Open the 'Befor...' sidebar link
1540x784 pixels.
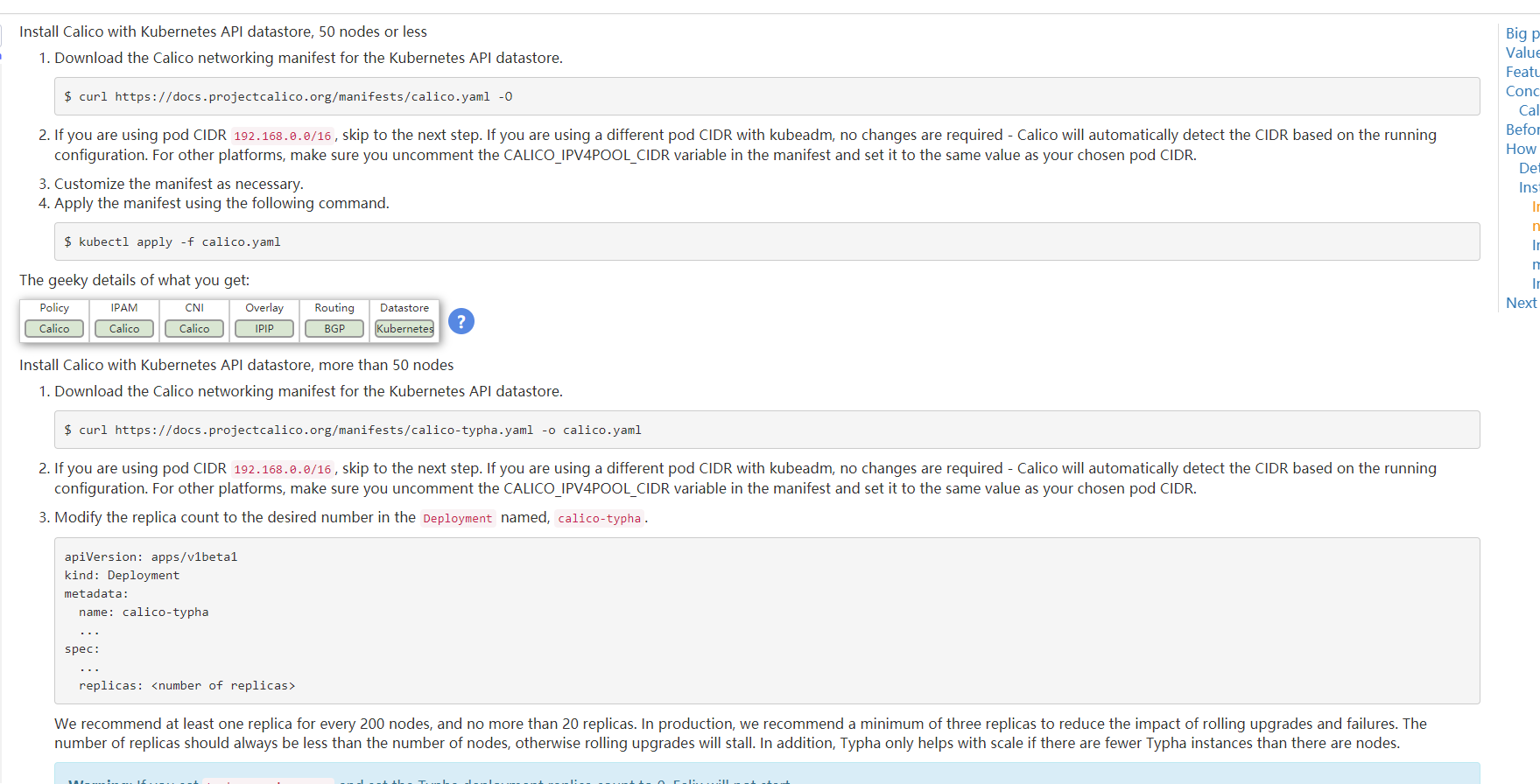[x=1522, y=129]
